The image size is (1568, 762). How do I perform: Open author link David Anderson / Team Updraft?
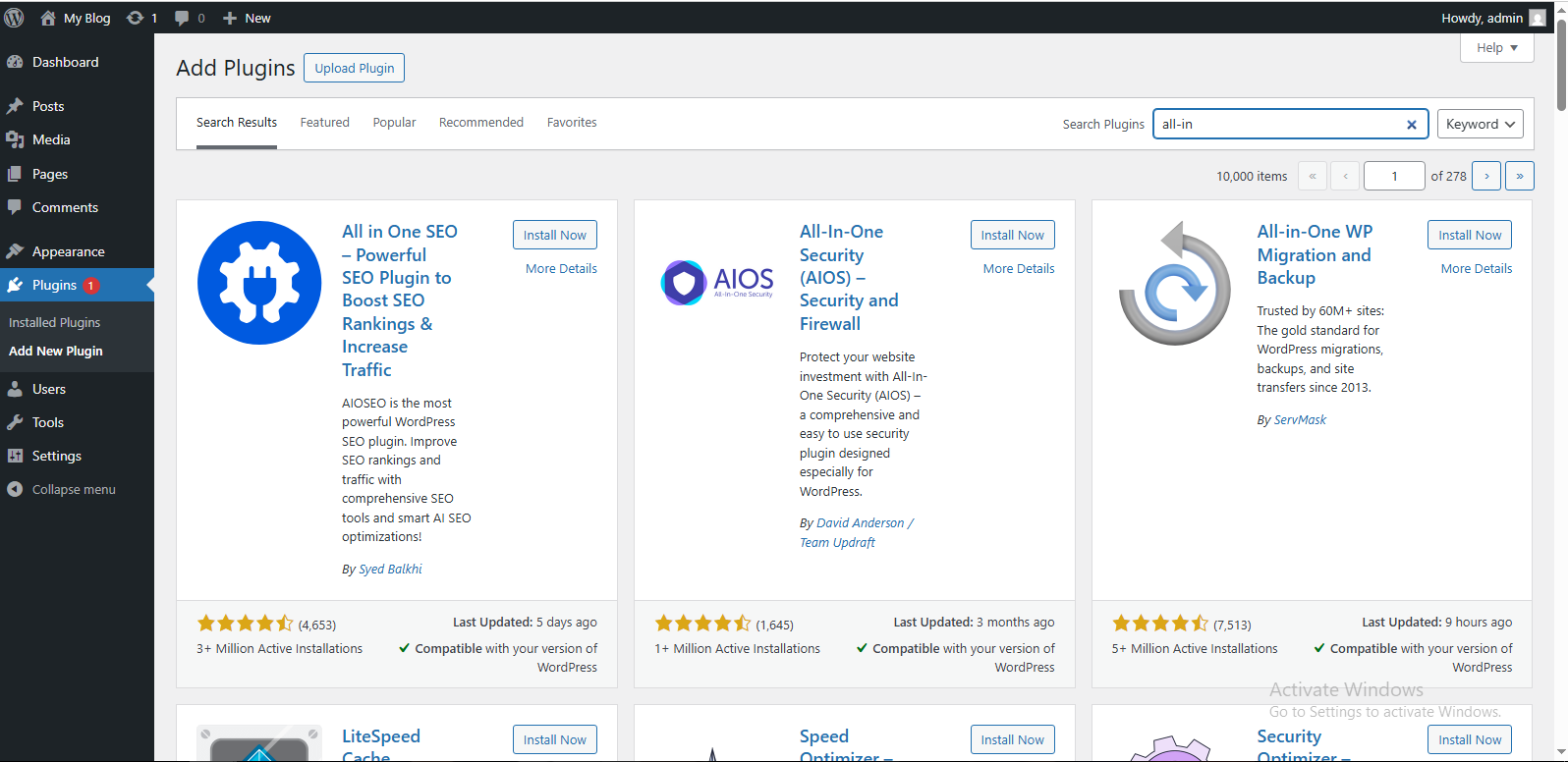857,533
